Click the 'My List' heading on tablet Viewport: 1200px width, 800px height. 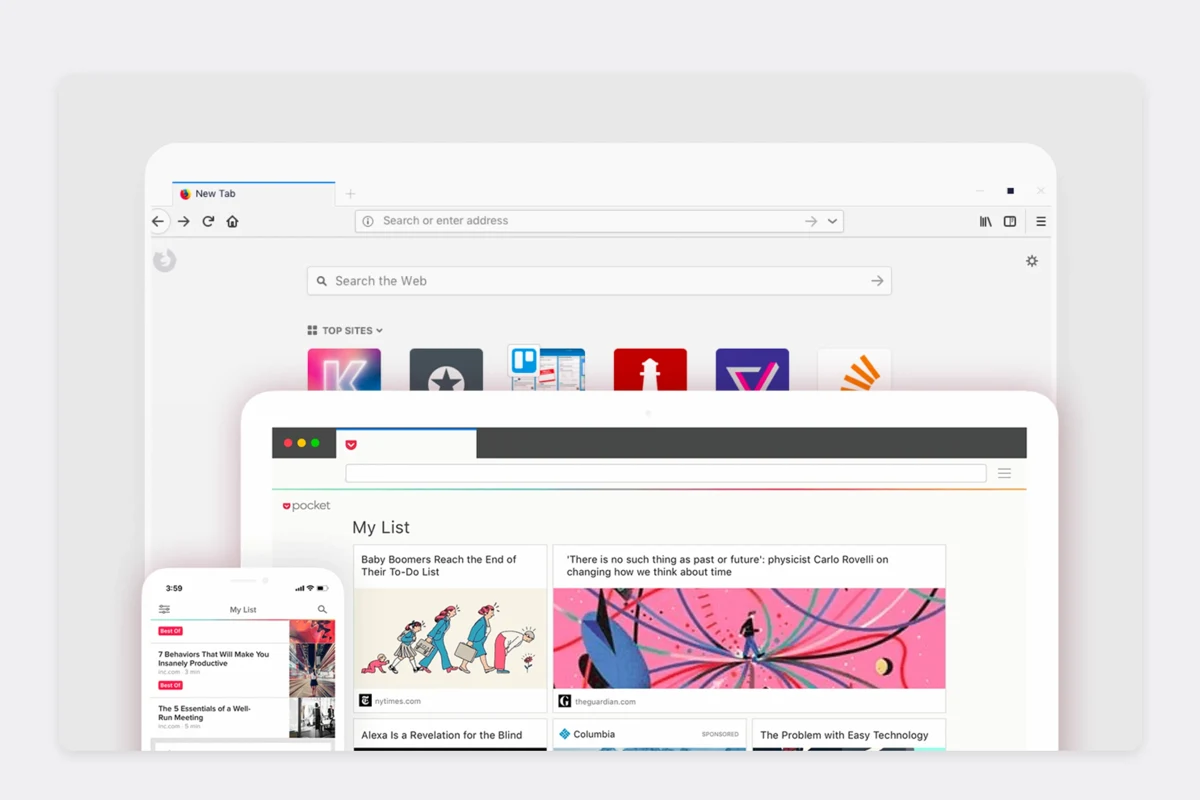point(381,527)
